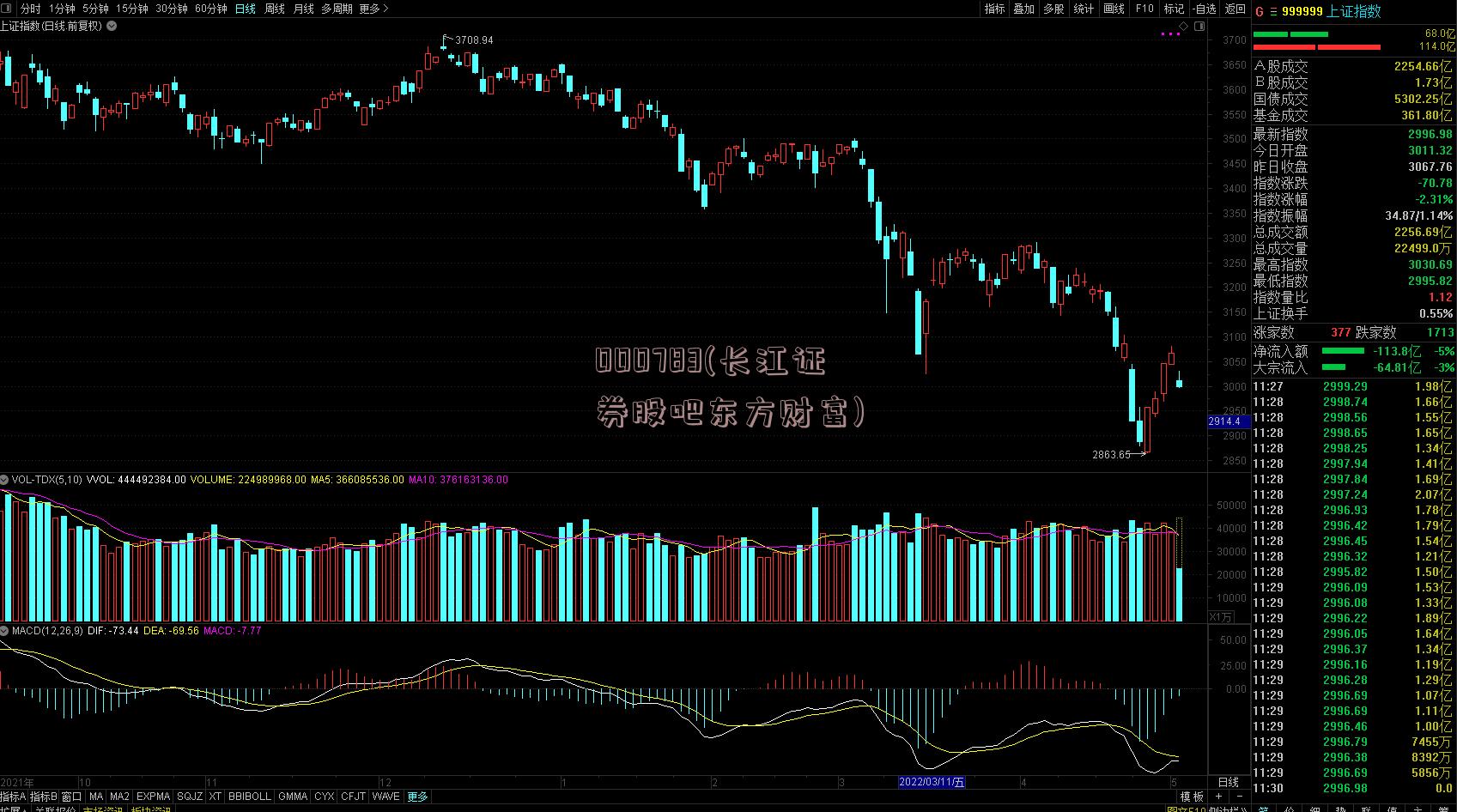1457x812 pixels.
Task: Click the 窗口 button in the indicator bar
Action: (x=72, y=797)
